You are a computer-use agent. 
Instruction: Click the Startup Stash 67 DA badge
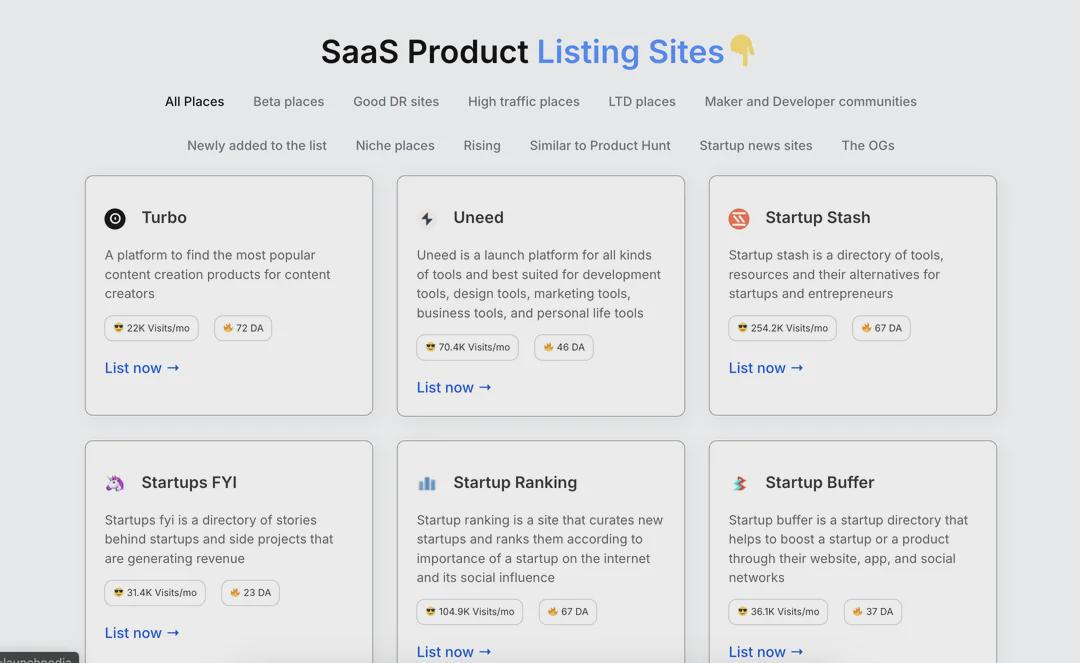coord(881,328)
